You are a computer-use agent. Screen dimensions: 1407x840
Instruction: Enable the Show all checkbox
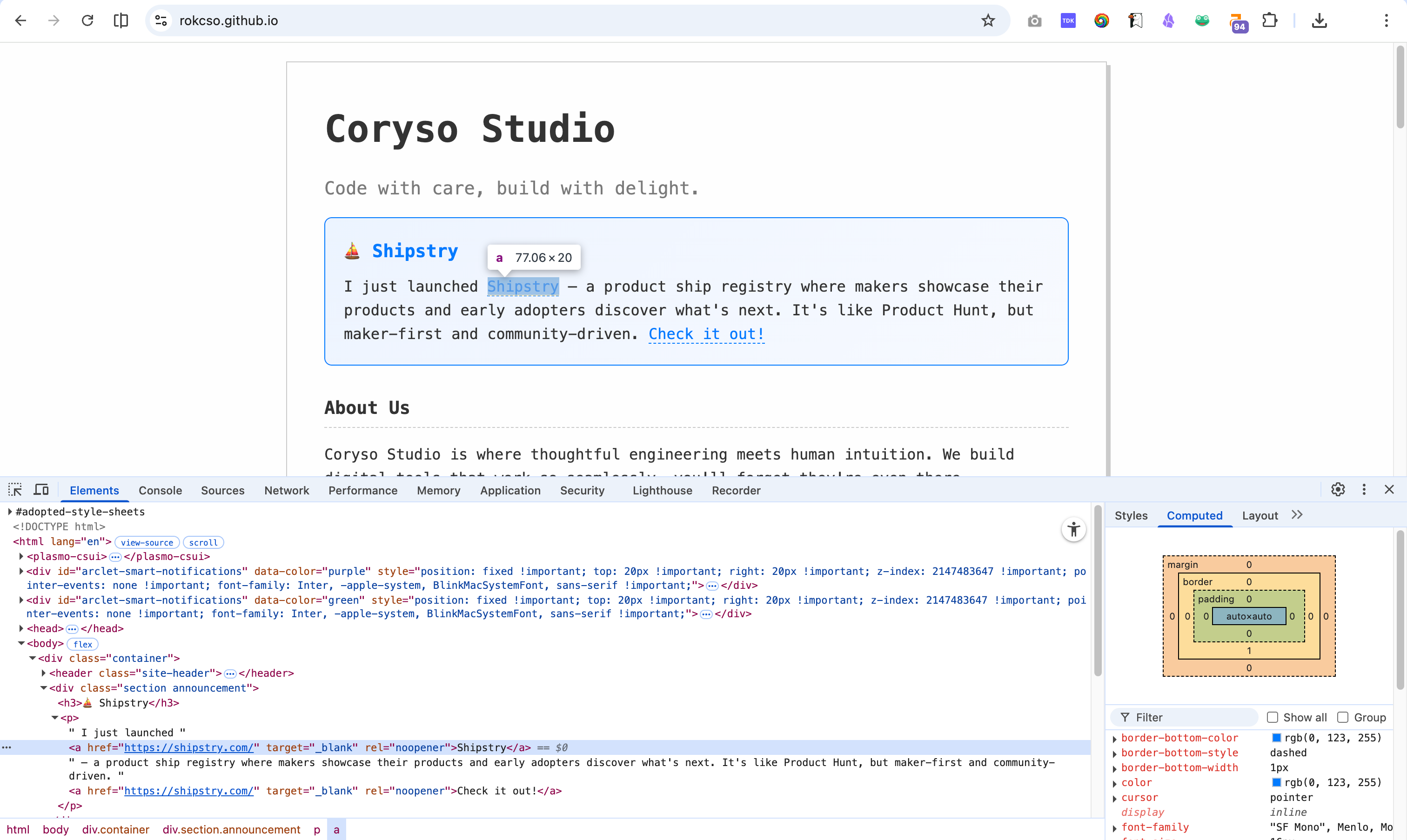click(x=1272, y=717)
